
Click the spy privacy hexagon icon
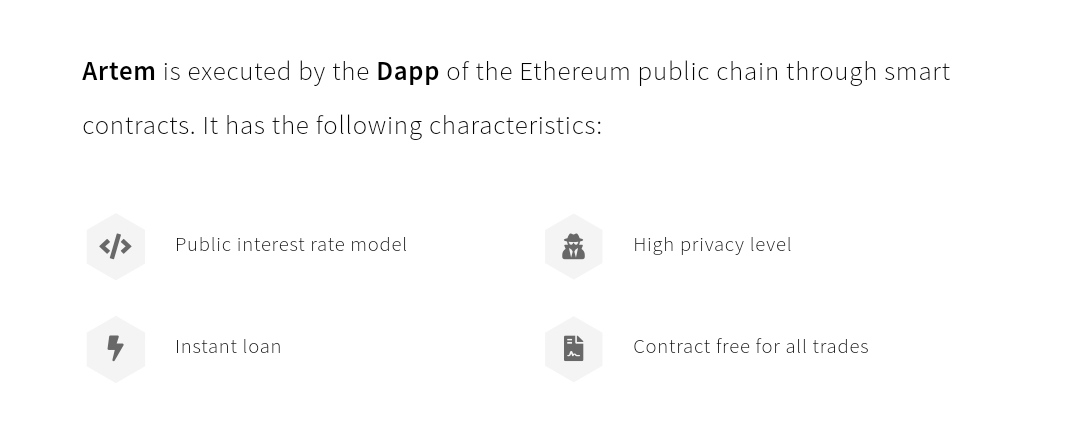[573, 246]
